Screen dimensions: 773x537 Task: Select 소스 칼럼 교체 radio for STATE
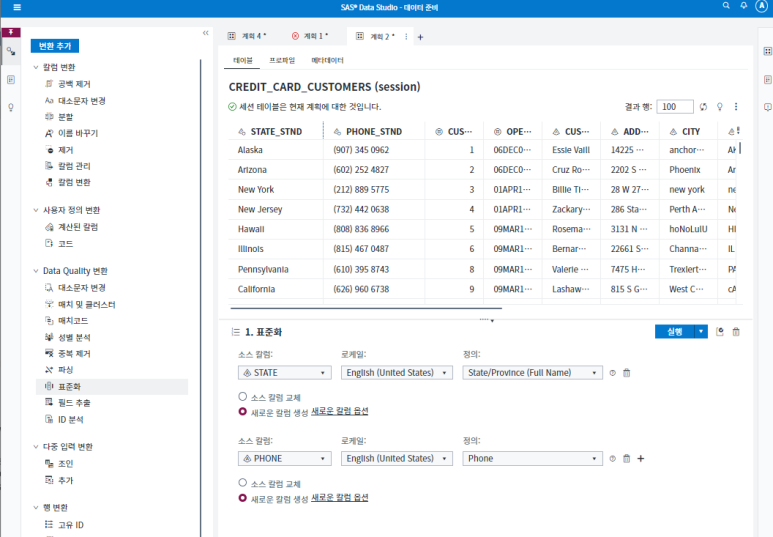243,396
